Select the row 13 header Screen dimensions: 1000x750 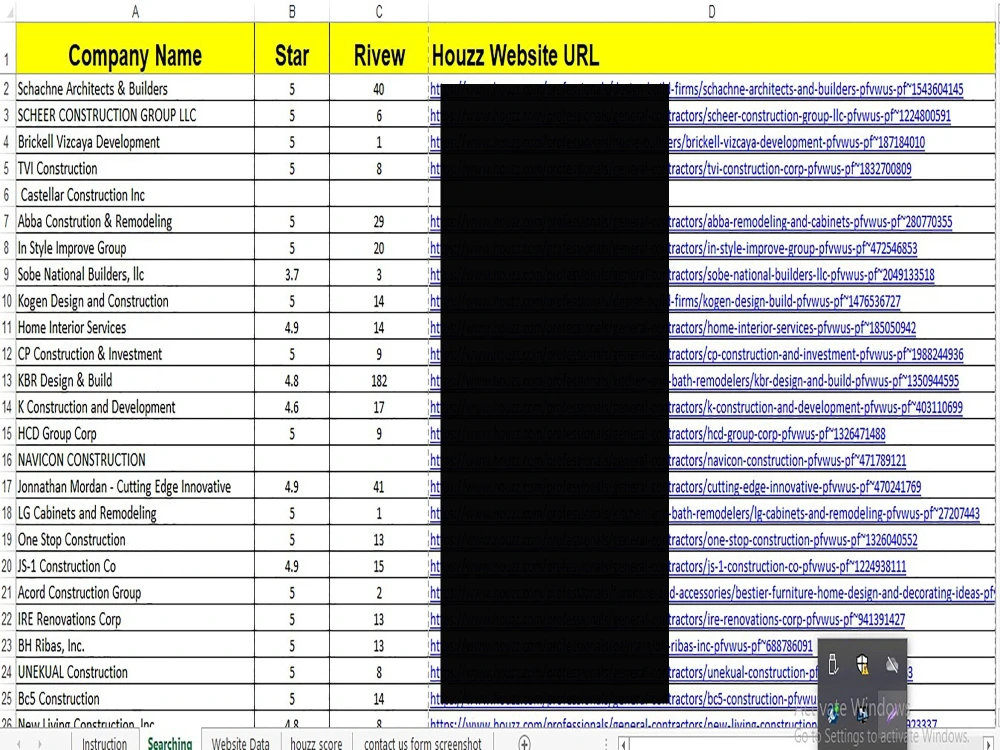[x=7, y=381]
